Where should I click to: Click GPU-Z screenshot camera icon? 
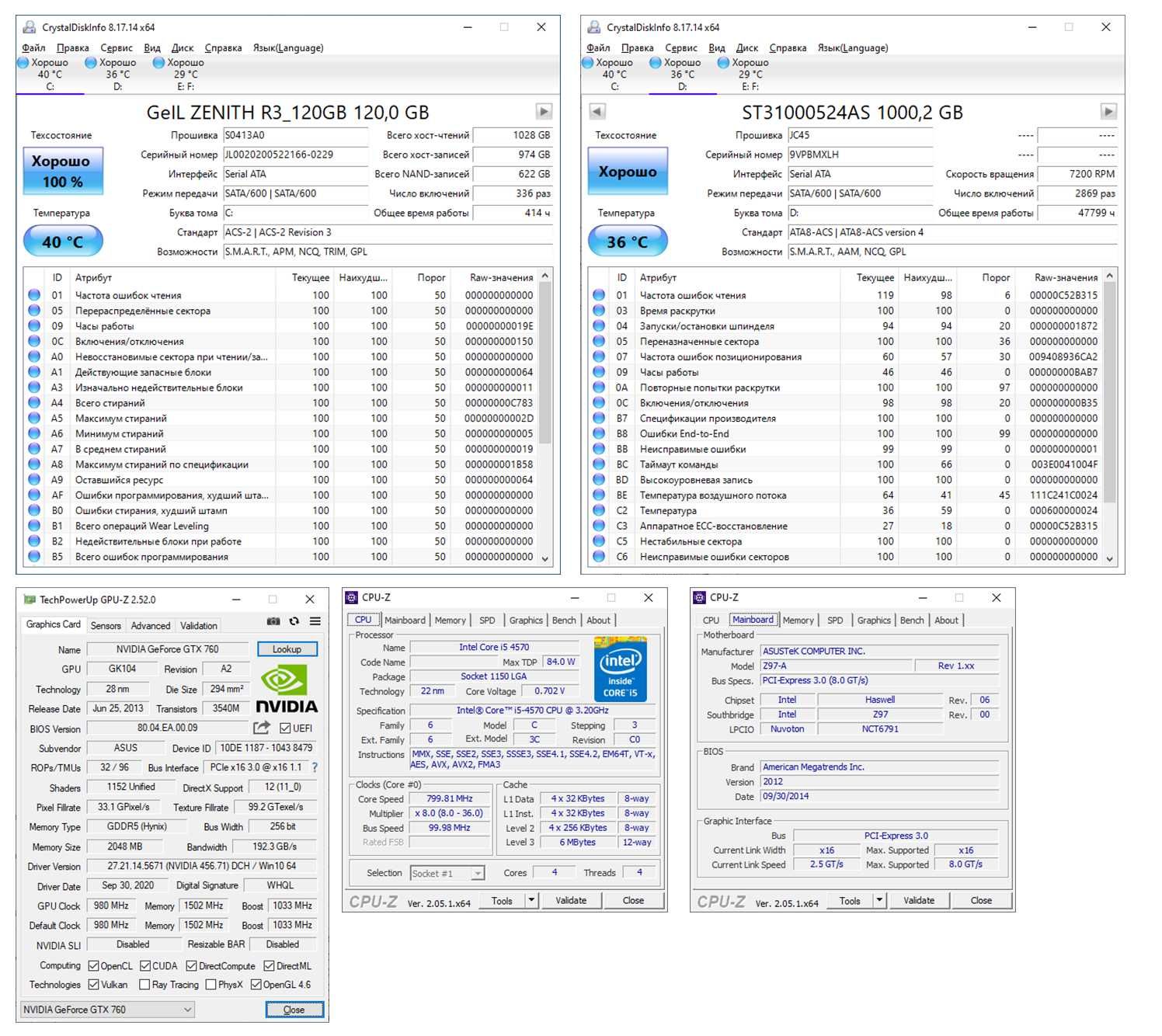tap(273, 621)
